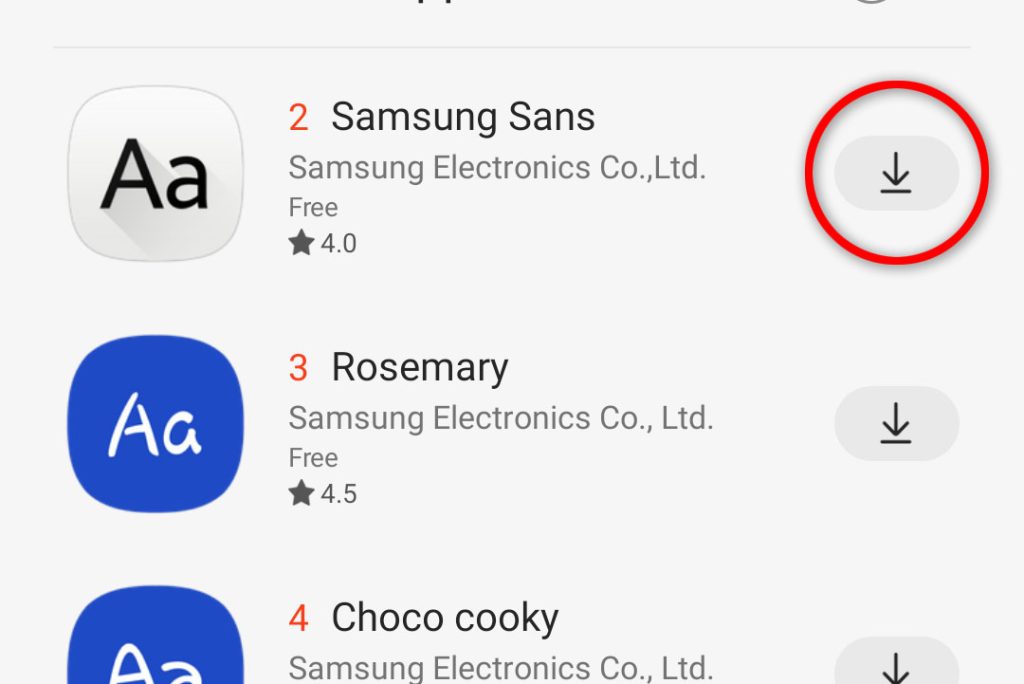
Task: Select the Rosemary title
Action: tap(420, 368)
